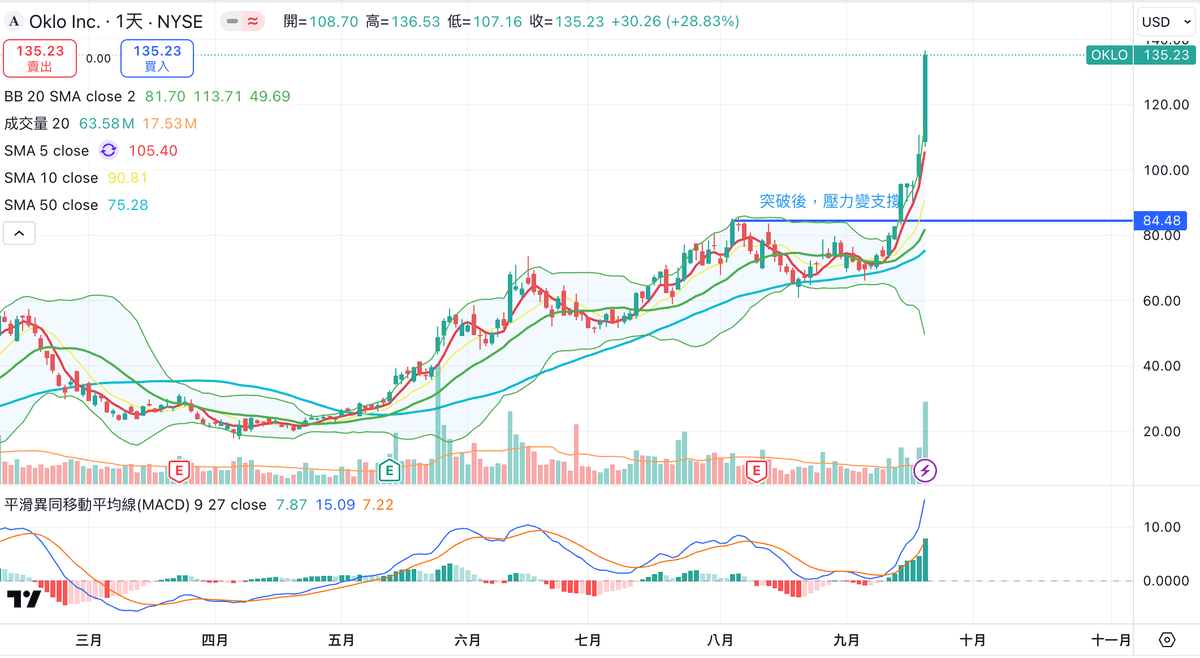1200x658 pixels.
Task: Click the 100.00 price axis label
Action: click(x=1166, y=170)
